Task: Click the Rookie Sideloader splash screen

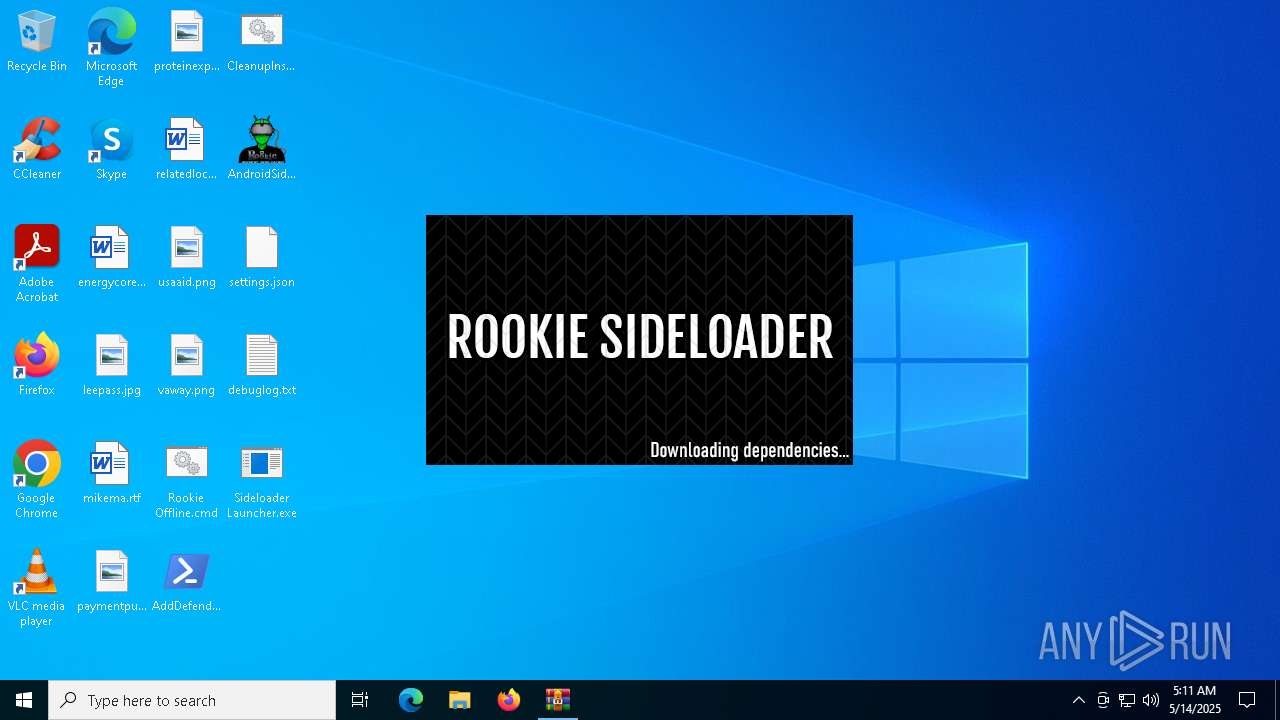Action: 639,340
